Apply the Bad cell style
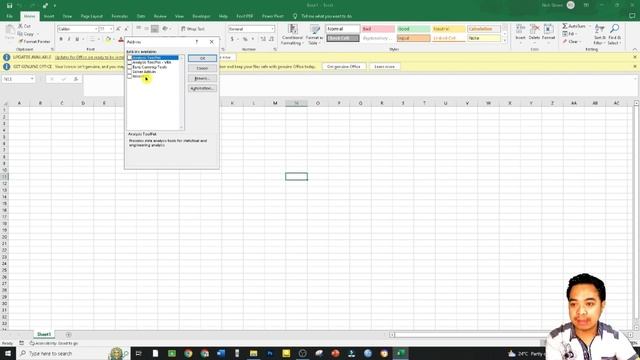640x360 pixels. (378, 29)
